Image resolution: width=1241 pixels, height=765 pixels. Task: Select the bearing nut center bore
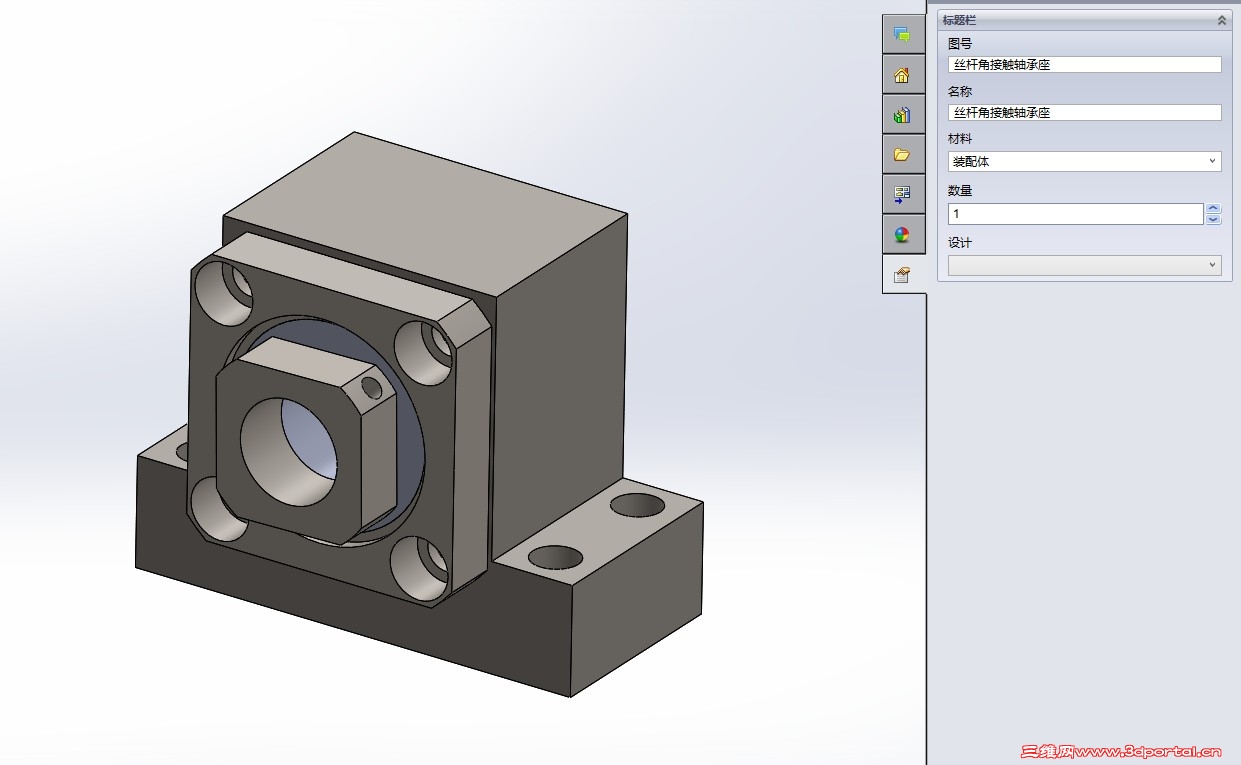288,450
